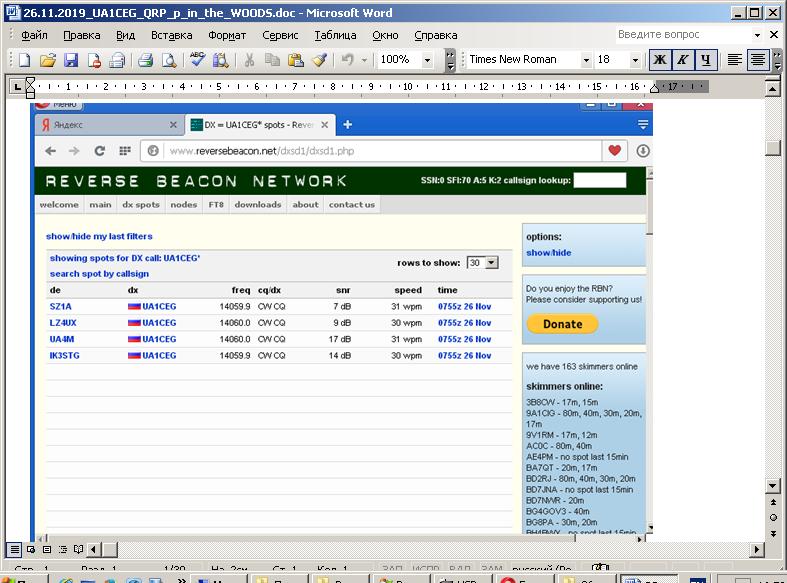Screen dimensions: 787x583
Task: Select the Яндекс browser tab
Action: pyautogui.click(x=109, y=124)
